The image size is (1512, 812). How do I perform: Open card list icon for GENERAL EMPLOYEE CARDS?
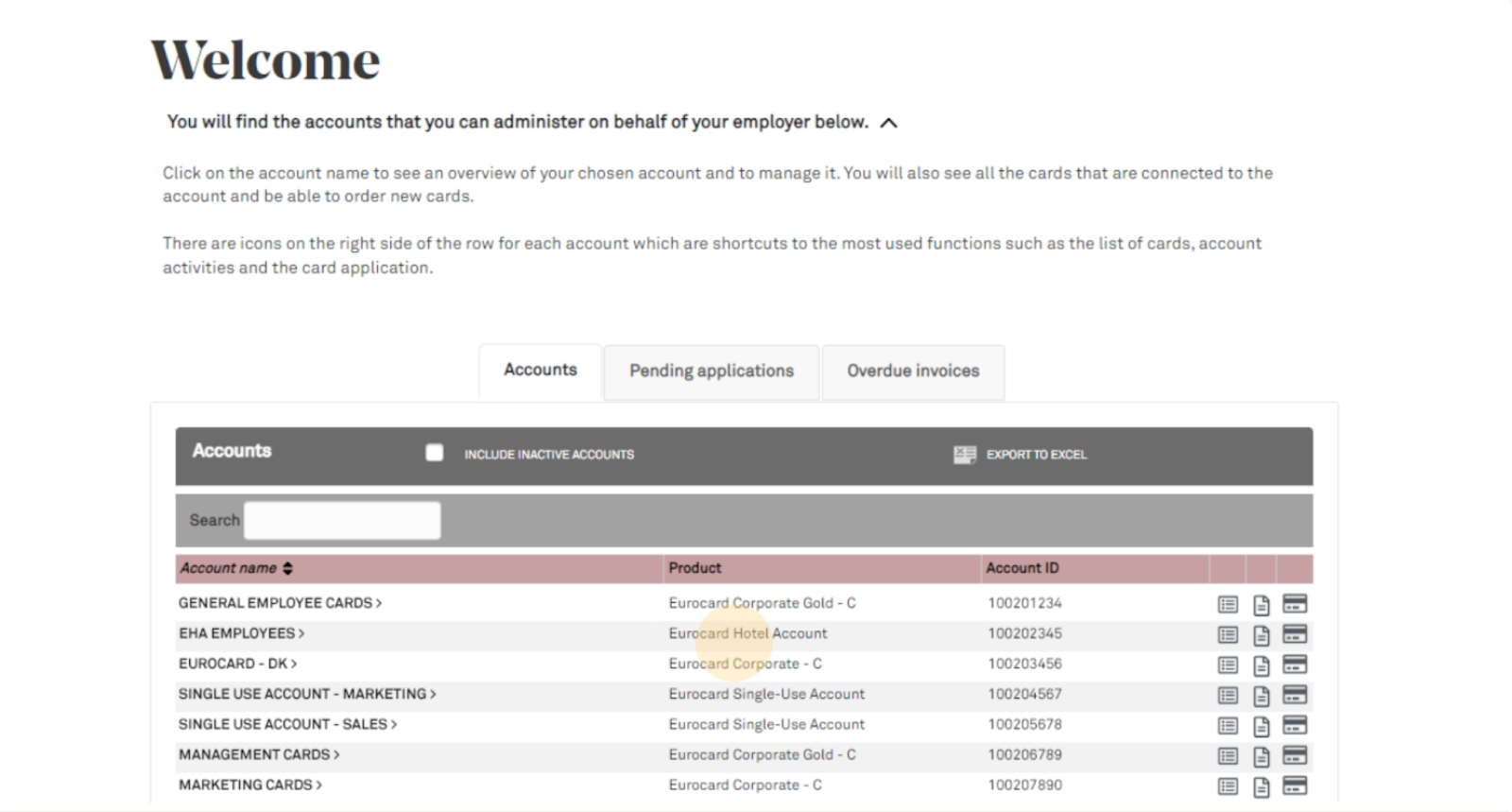click(1228, 604)
